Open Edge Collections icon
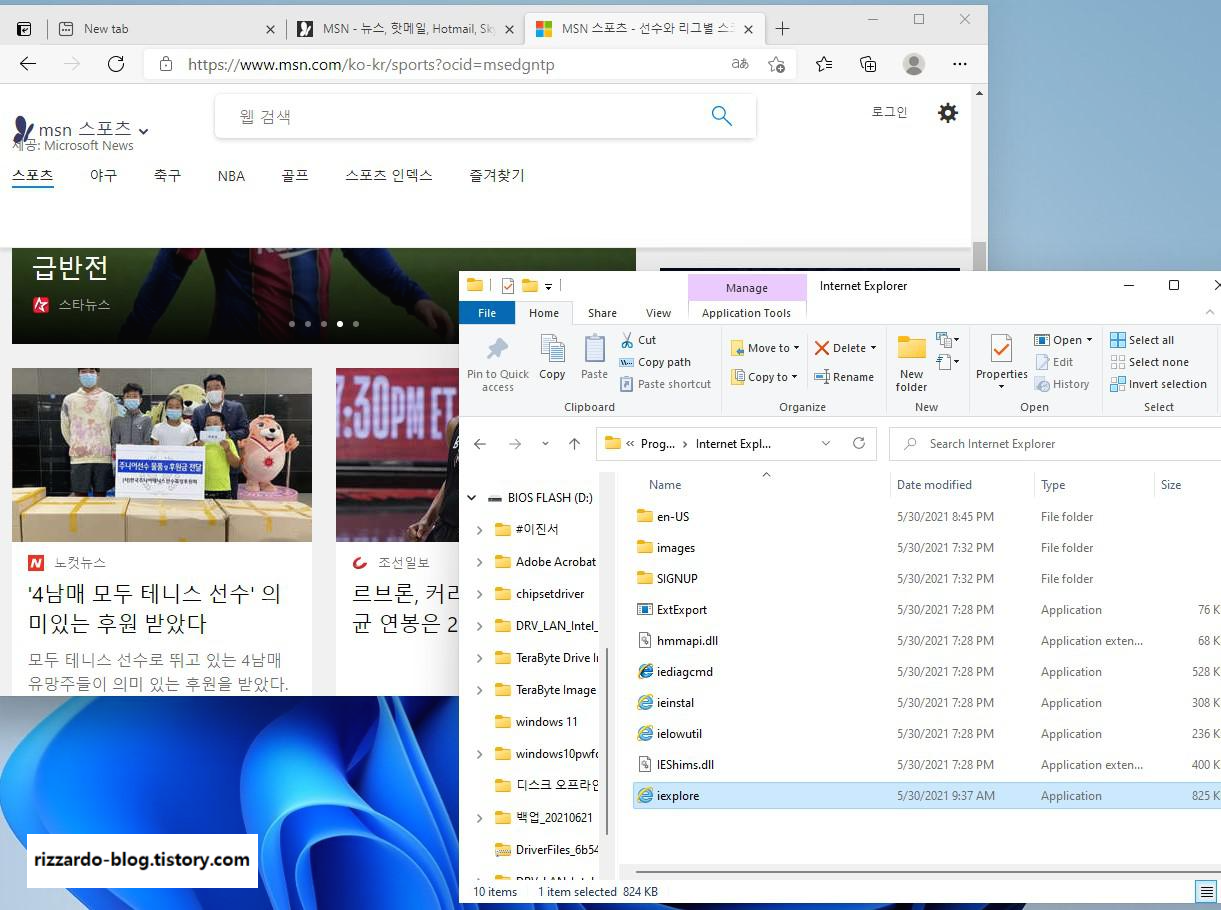The width and height of the screenshot is (1221, 910). [x=868, y=64]
